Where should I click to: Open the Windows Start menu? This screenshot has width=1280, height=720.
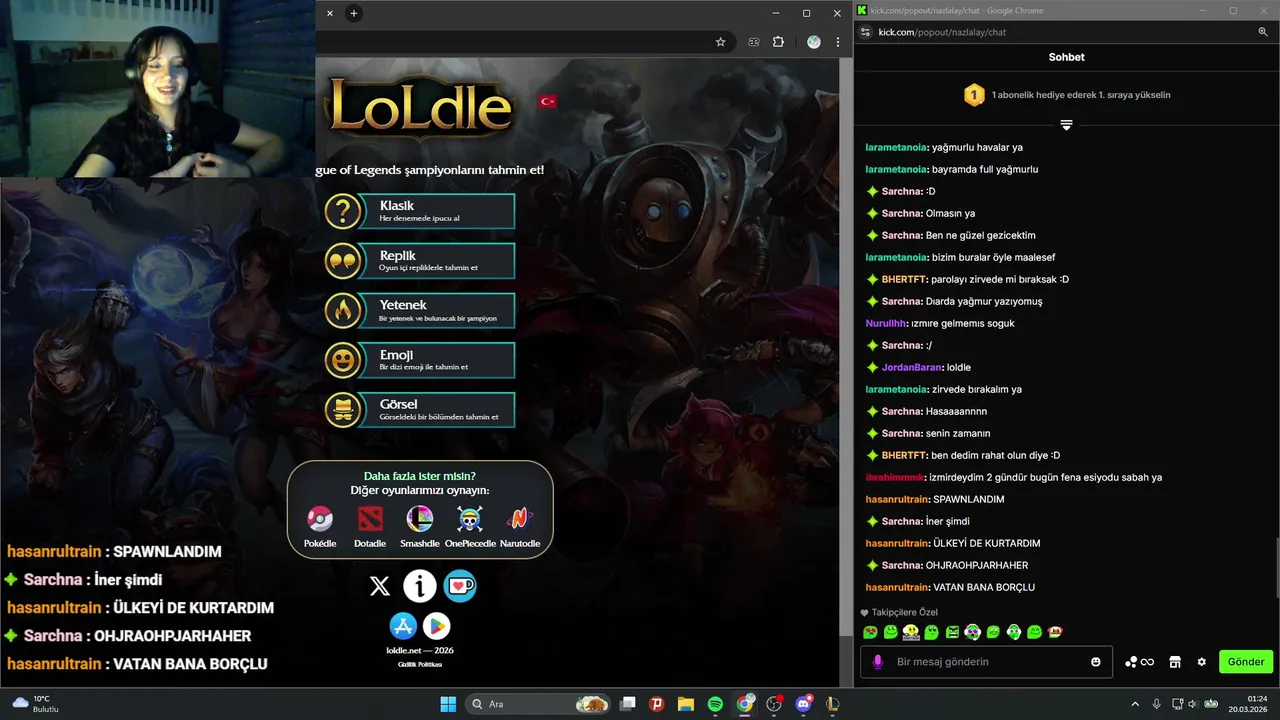tap(447, 704)
